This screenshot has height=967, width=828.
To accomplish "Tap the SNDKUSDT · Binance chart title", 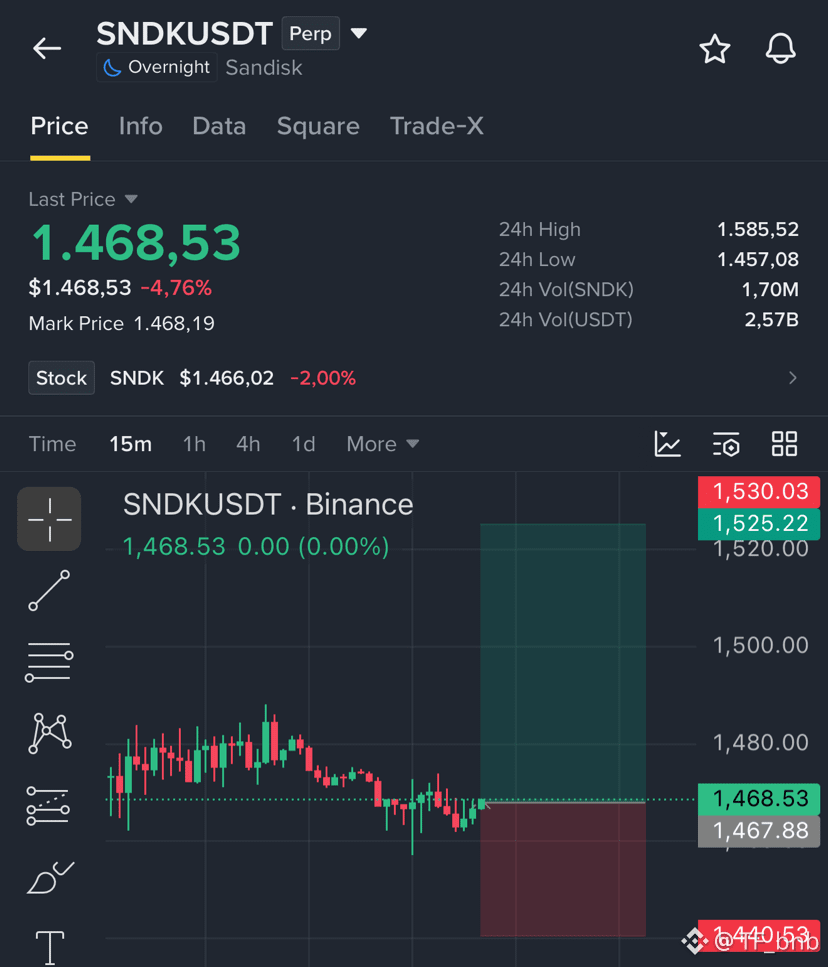I will 268,505.
